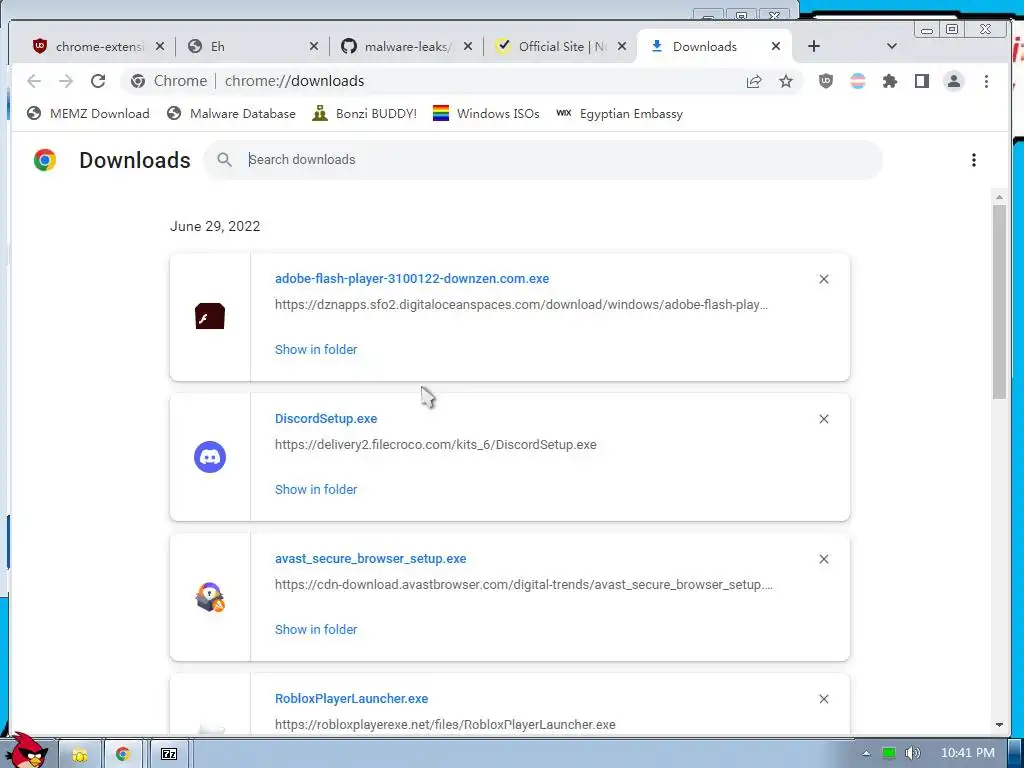Viewport: 1024px width, 768px height.
Task: Show DiscordSetup.exe in folder
Action: [316, 490]
